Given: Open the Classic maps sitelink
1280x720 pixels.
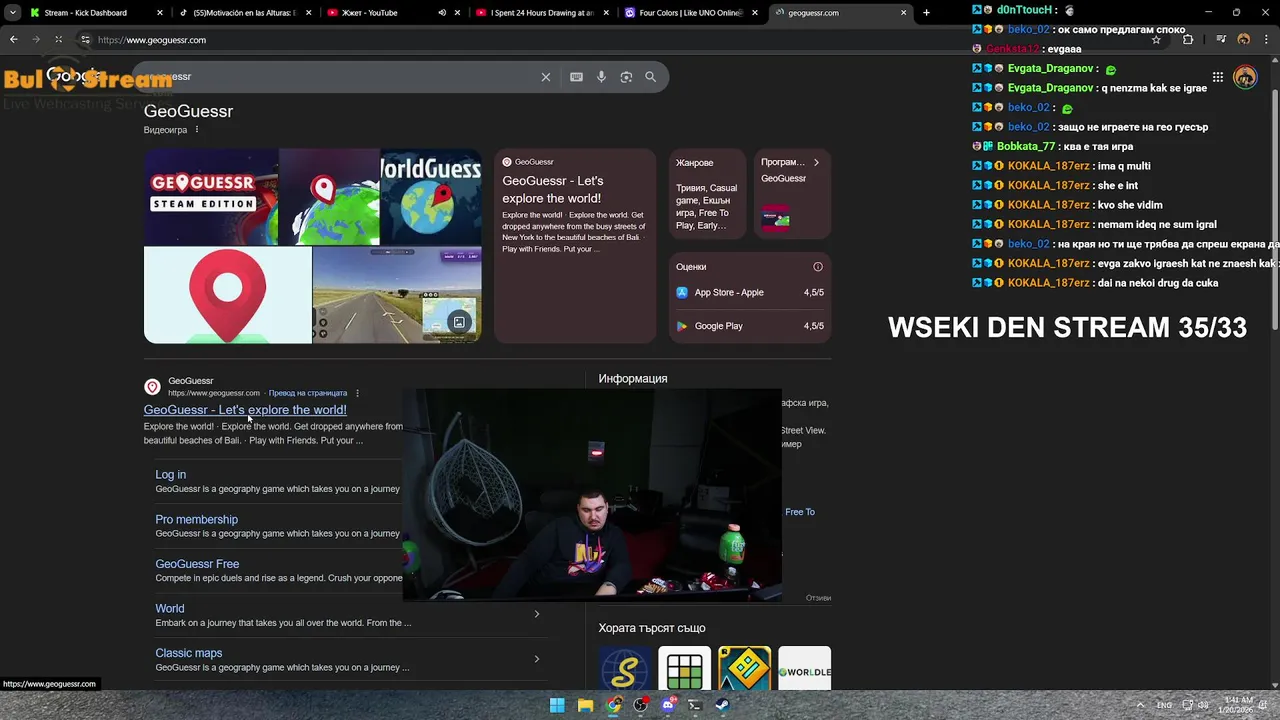Looking at the screenshot, I should [x=189, y=653].
